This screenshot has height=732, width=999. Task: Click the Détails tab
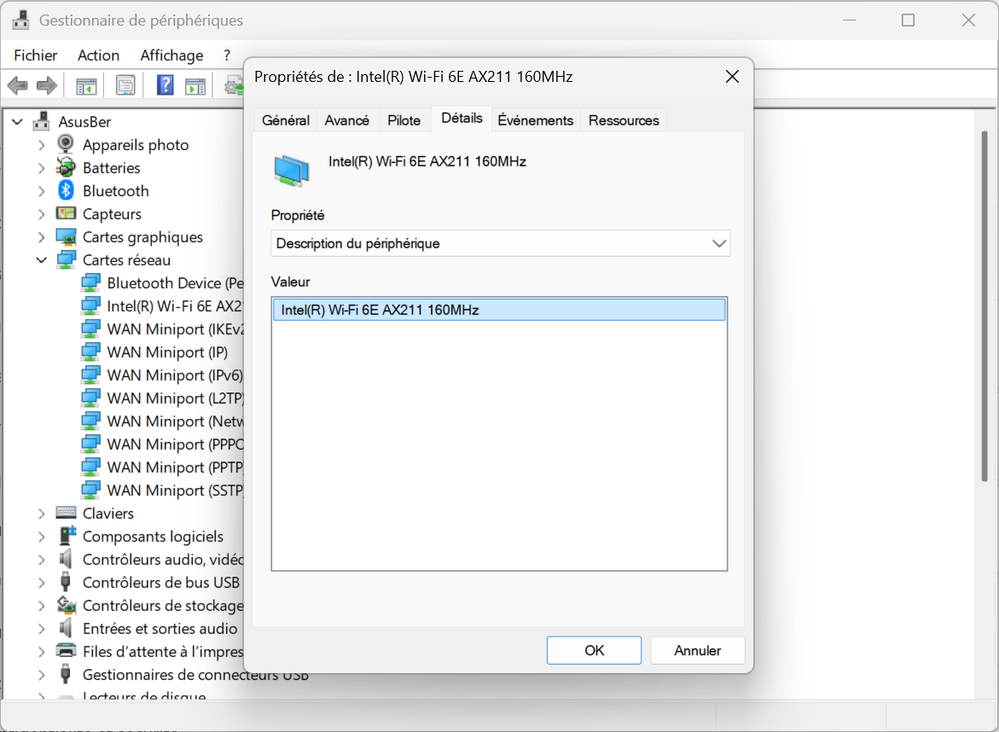(462, 118)
